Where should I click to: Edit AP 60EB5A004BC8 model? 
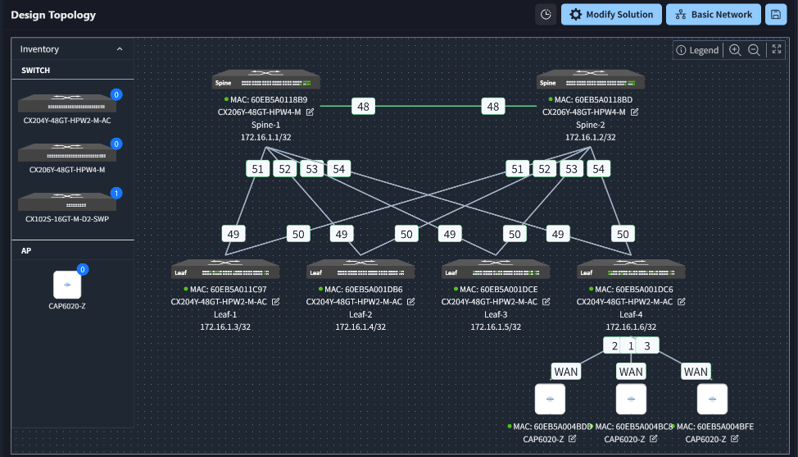coord(654,439)
